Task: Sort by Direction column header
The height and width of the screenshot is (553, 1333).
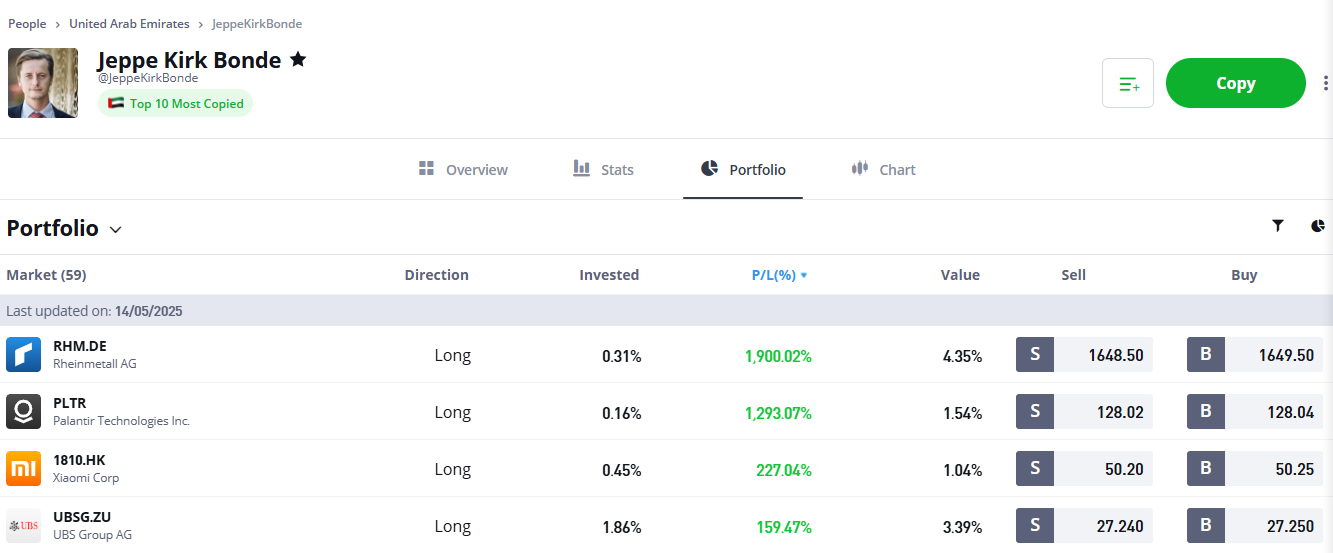Action: (436, 275)
